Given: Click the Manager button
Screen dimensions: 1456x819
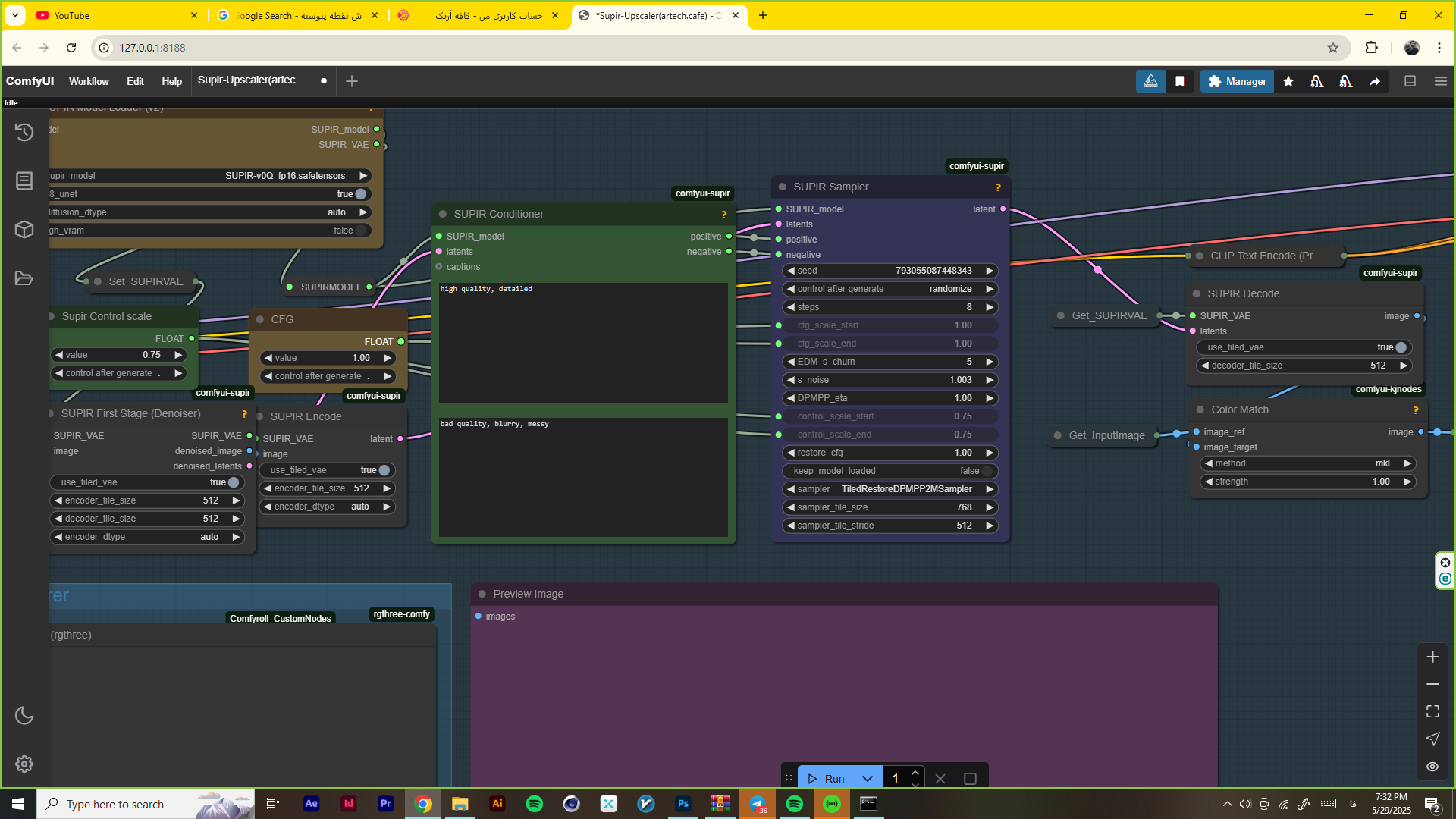Looking at the screenshot, I should point(1237,81).
